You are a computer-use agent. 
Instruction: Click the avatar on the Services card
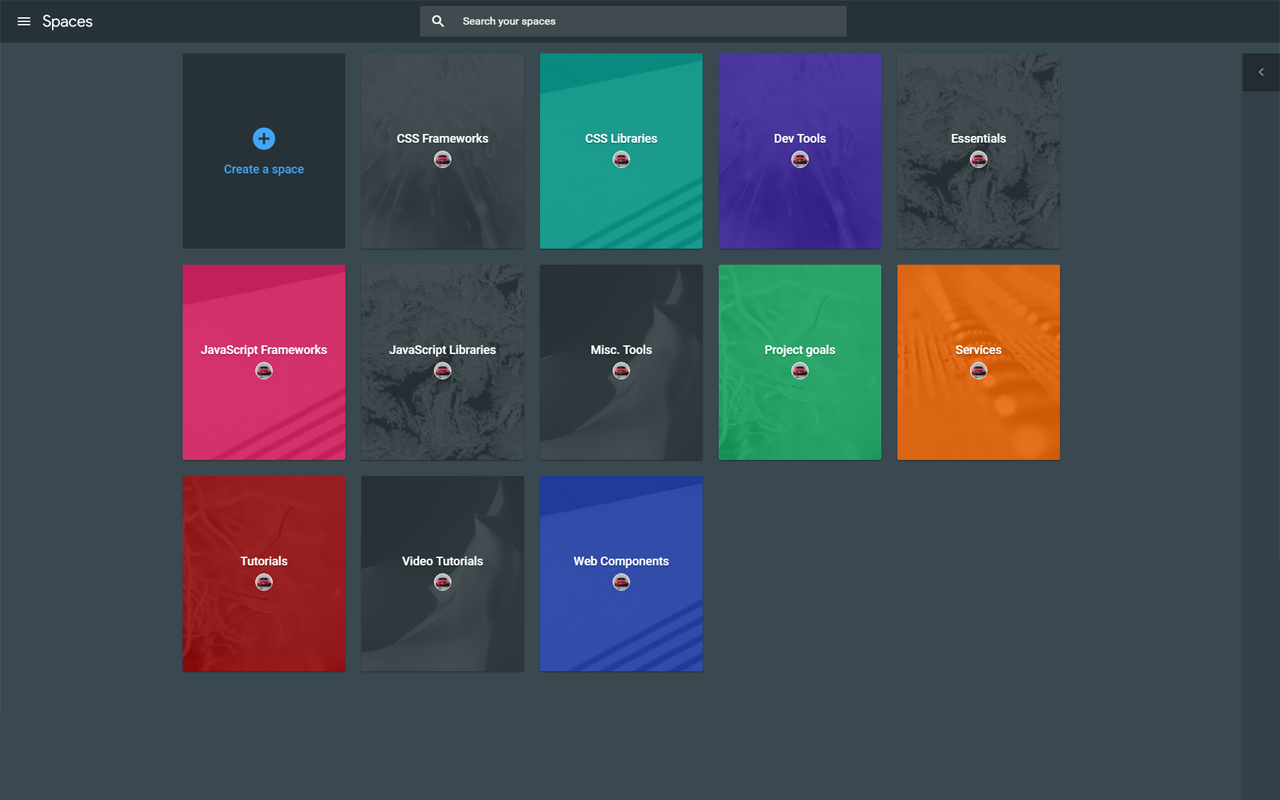978,370
